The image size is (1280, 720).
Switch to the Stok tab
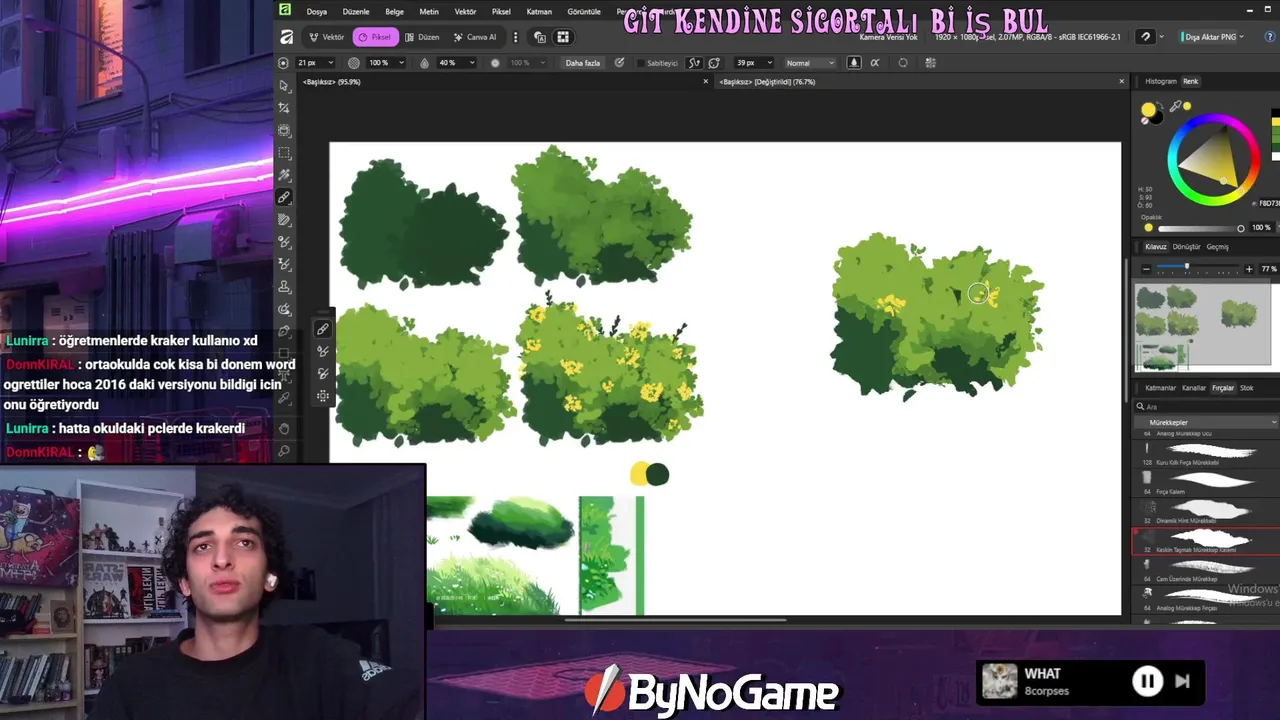(x=1246, y=388)
